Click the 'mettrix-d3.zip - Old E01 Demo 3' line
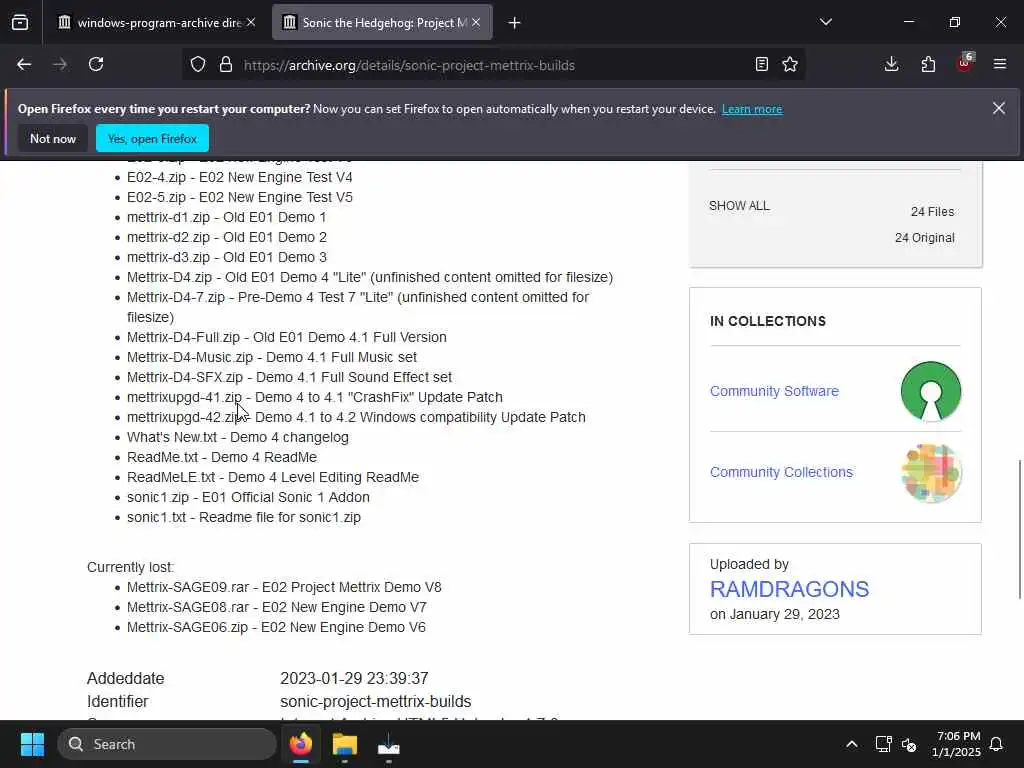The height and width of the screenshot is (768, 1024). pyautogui.click(x=227, y=257)
